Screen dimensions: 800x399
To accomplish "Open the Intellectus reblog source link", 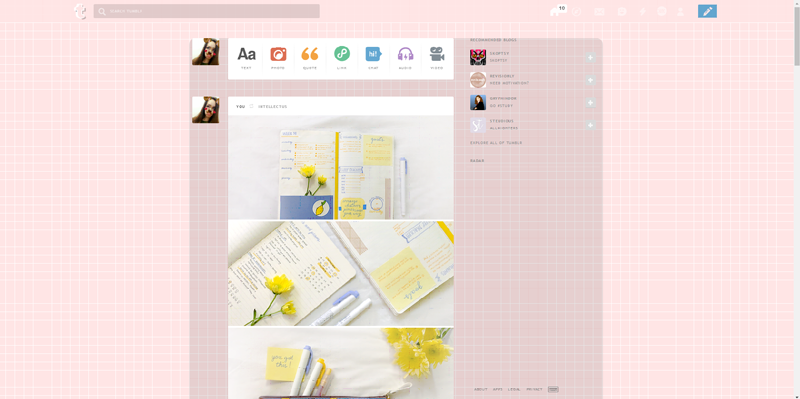I will point(272,107).
